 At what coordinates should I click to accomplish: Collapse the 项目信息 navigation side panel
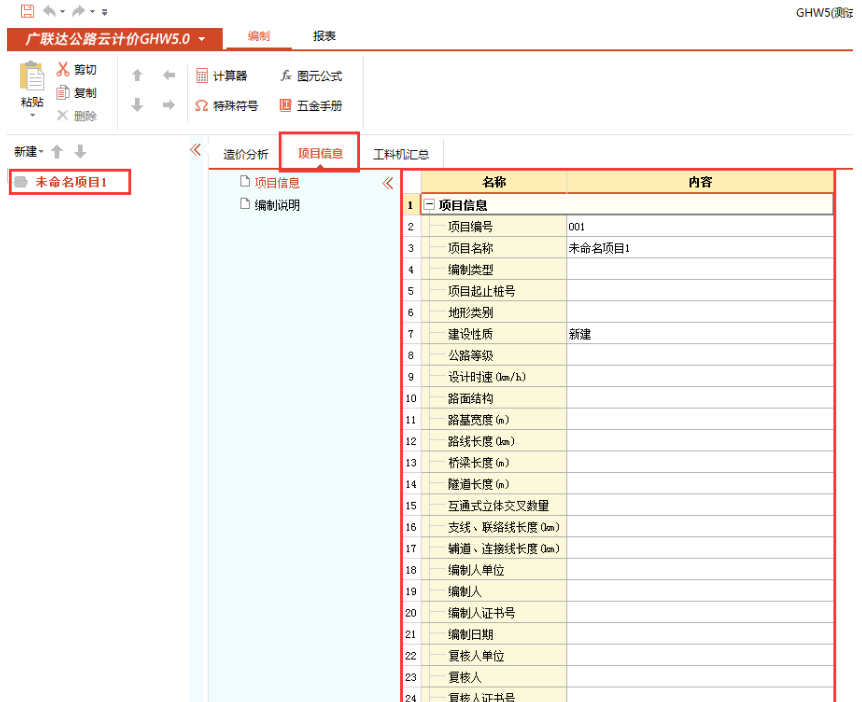(388, 183)
